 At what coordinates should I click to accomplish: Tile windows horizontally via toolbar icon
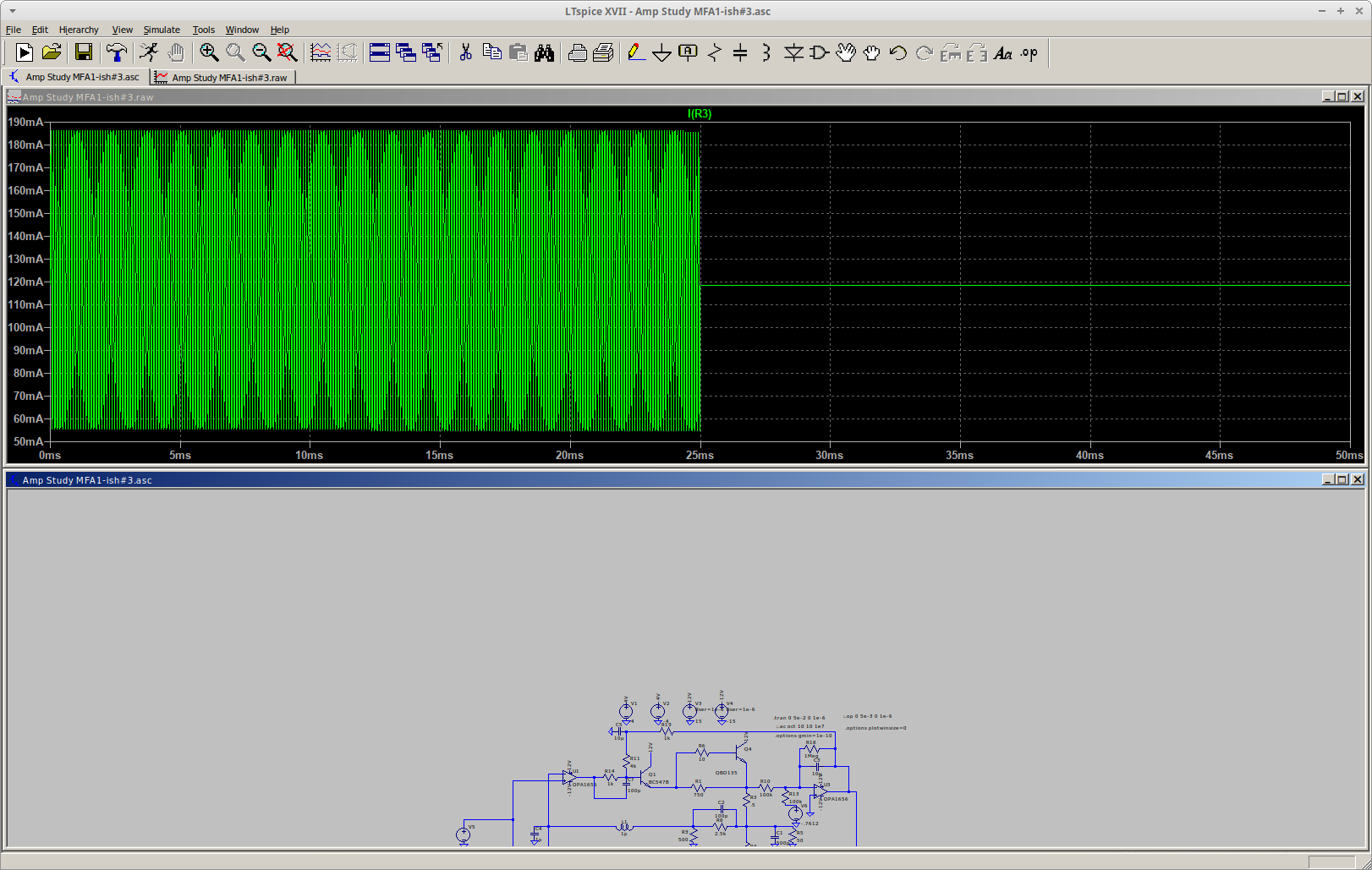click(380, 52)
